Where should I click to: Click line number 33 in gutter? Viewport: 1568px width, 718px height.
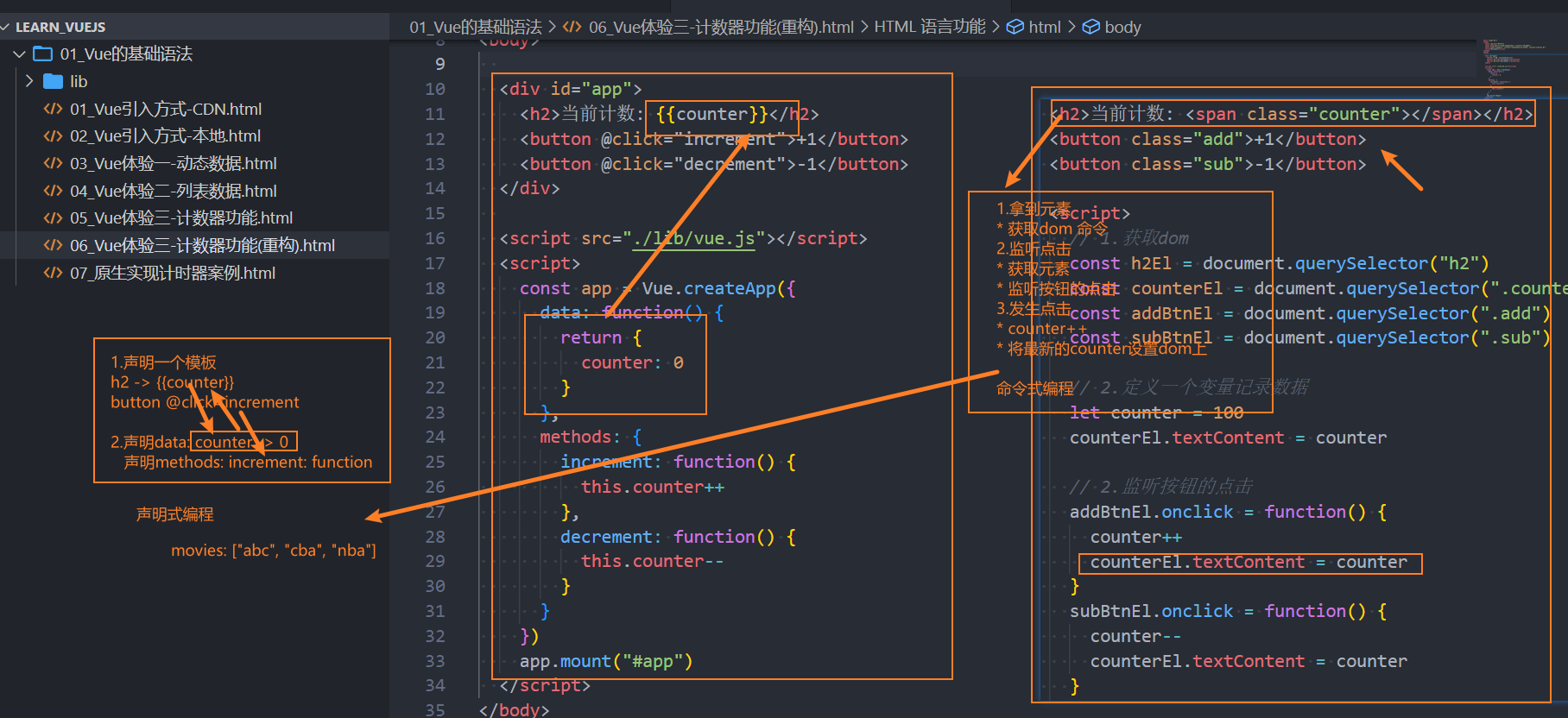[435, 661]
